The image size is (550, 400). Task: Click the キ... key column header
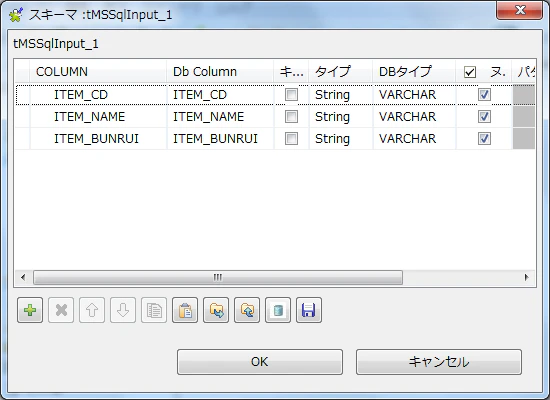[x=291, y=72]
